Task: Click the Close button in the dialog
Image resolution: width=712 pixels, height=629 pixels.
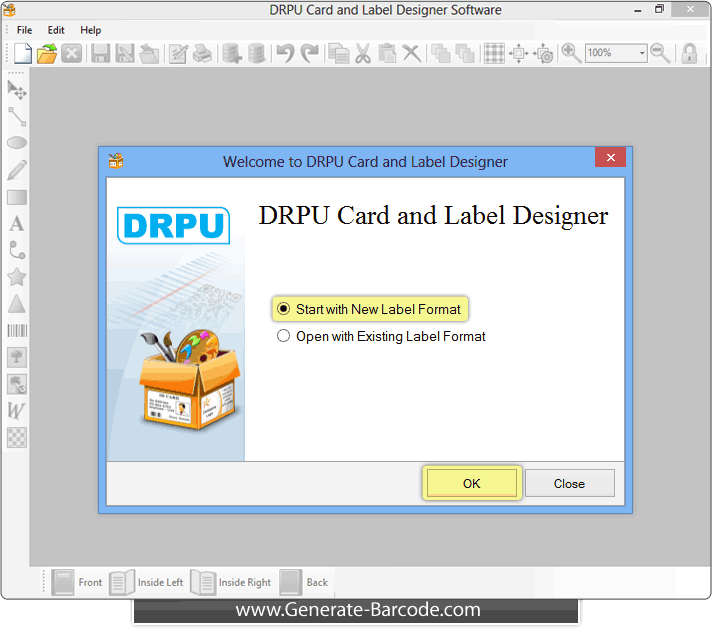Action: [x=570, y=484]
